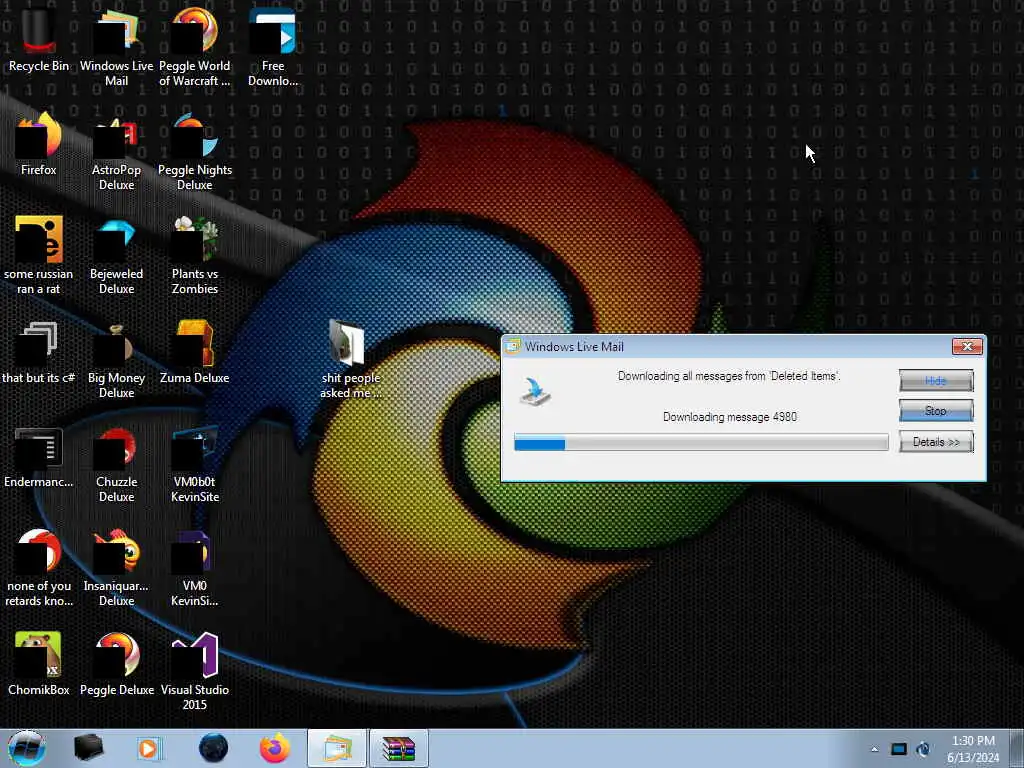
Task: Open Windows Media Player from taskbar
Action: (x=148, y=748)
